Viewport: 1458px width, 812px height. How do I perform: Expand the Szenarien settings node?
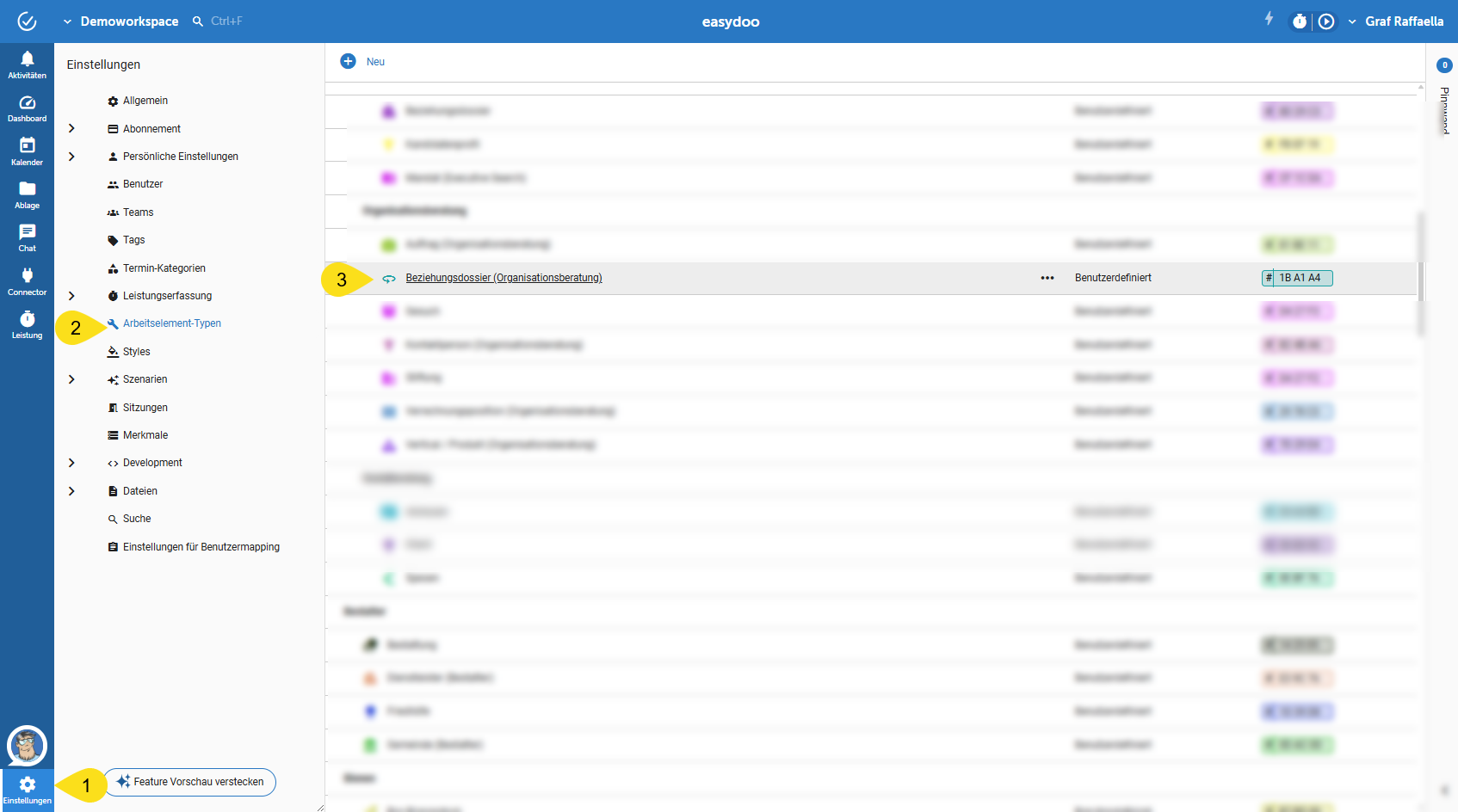pyautogui.click(x=71, y=379)
